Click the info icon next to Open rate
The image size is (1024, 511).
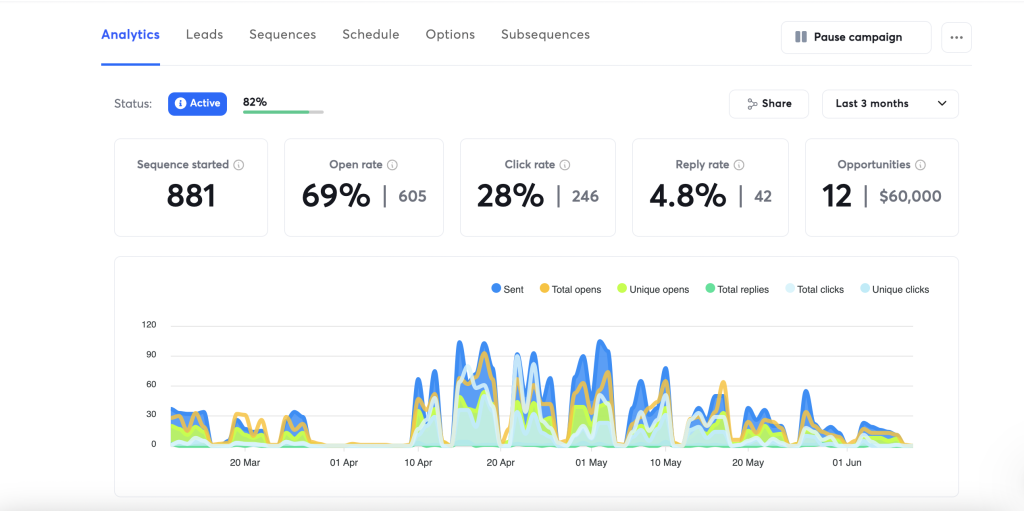tap(393, 165)
